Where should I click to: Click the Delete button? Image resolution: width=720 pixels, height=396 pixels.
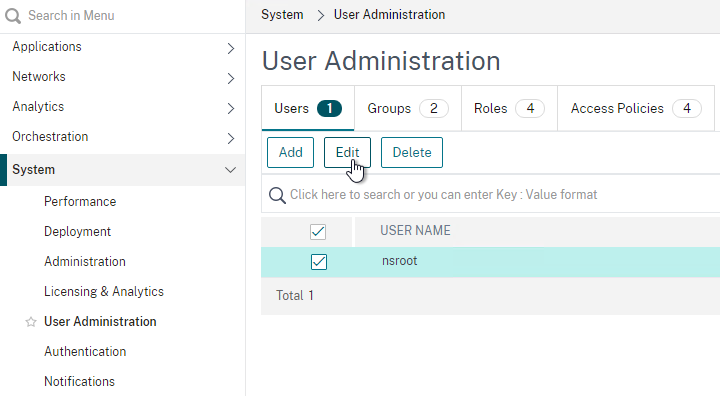coord(412,153)
